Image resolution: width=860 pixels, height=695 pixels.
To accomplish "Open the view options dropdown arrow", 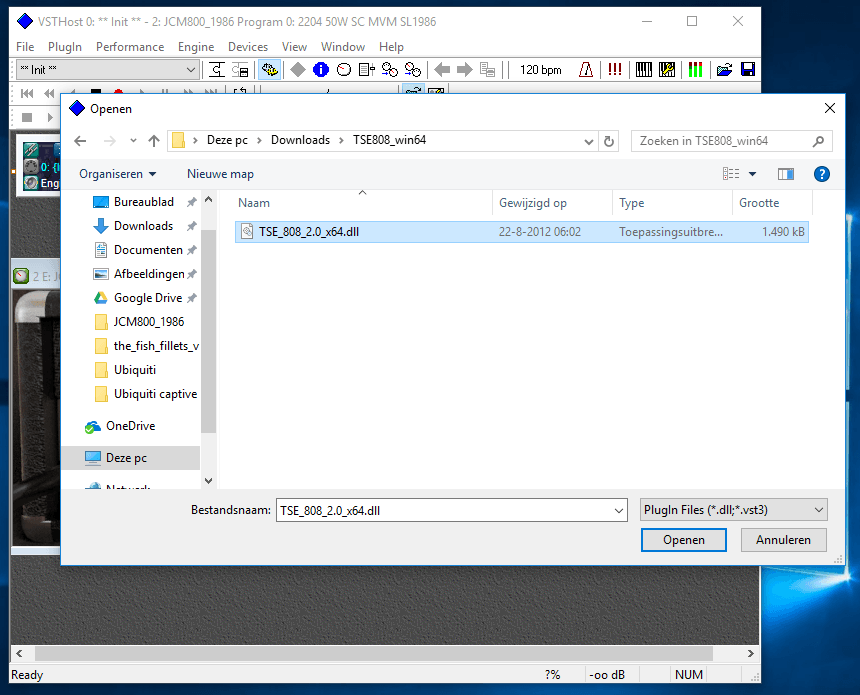I will pos(752,174).
